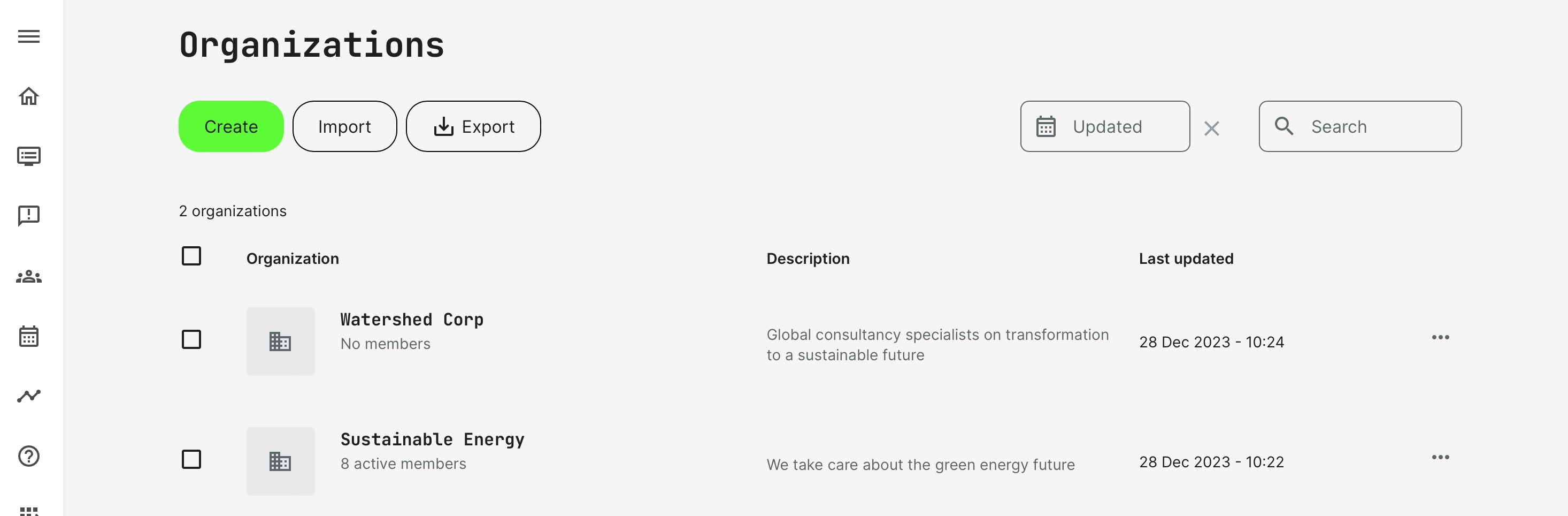1568x516 pixels.
Task: Open more options for Watershed Corp
Action: click(1440, 338)
